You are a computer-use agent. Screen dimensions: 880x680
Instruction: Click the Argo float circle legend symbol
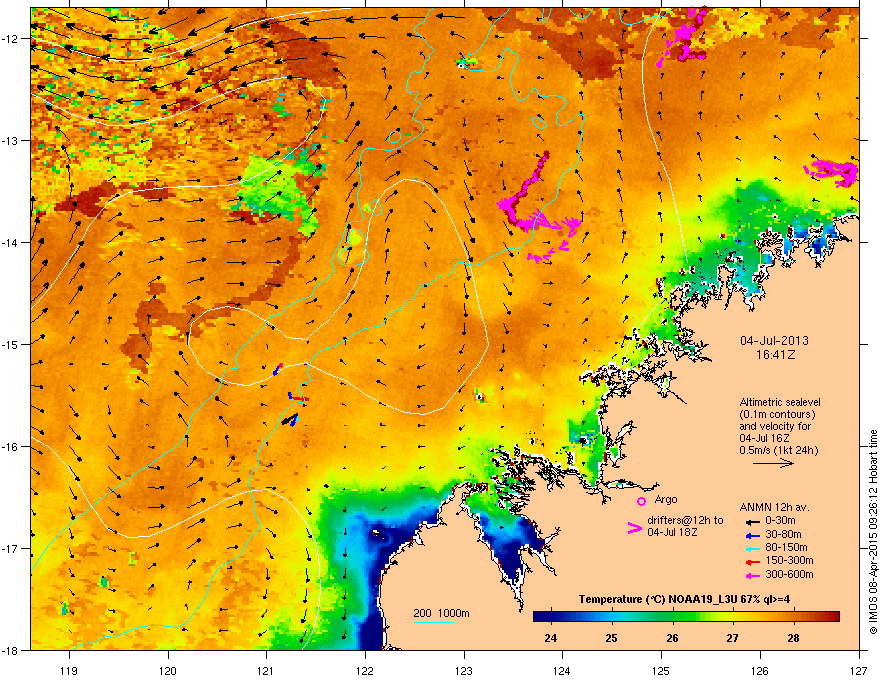tap(641, 501)
